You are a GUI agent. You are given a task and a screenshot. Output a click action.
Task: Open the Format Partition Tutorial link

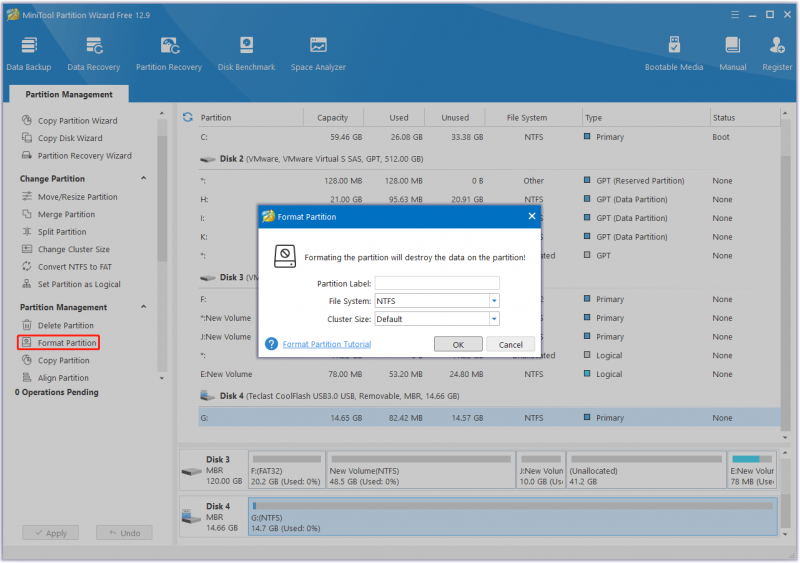click(x=327, y=345)
